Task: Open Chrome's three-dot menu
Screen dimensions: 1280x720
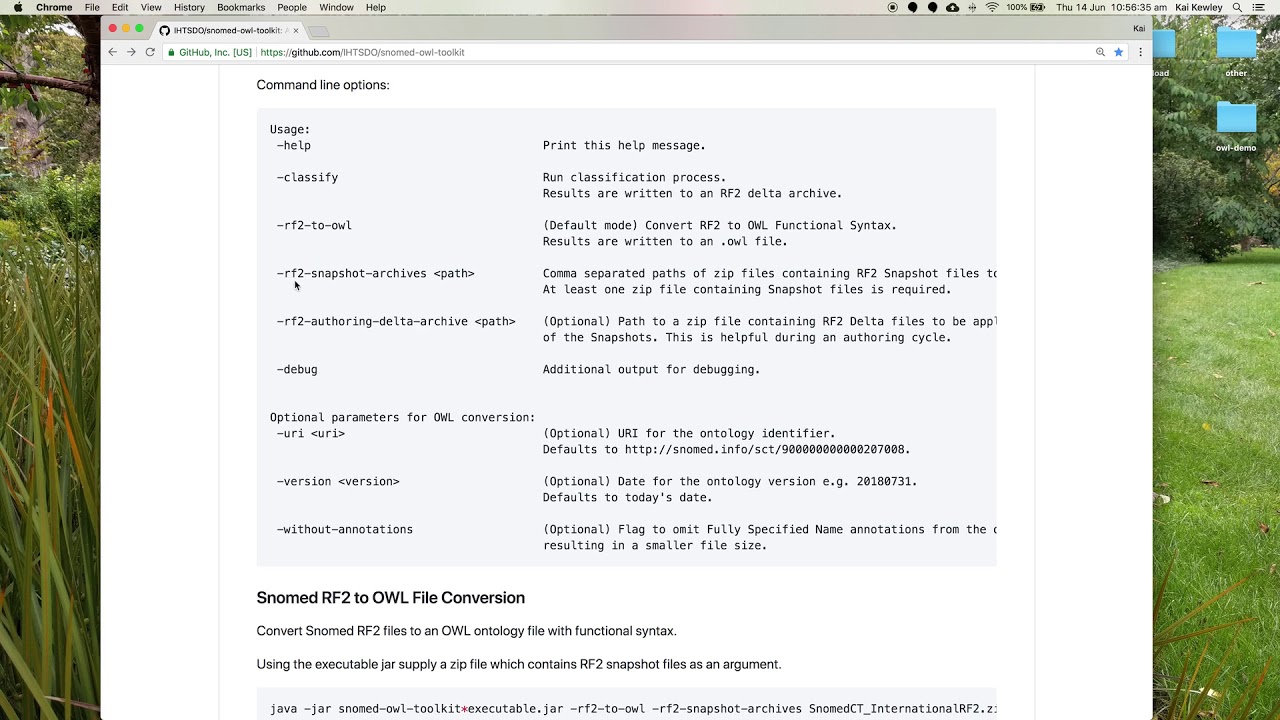Action: click(x=1140, y=52)
